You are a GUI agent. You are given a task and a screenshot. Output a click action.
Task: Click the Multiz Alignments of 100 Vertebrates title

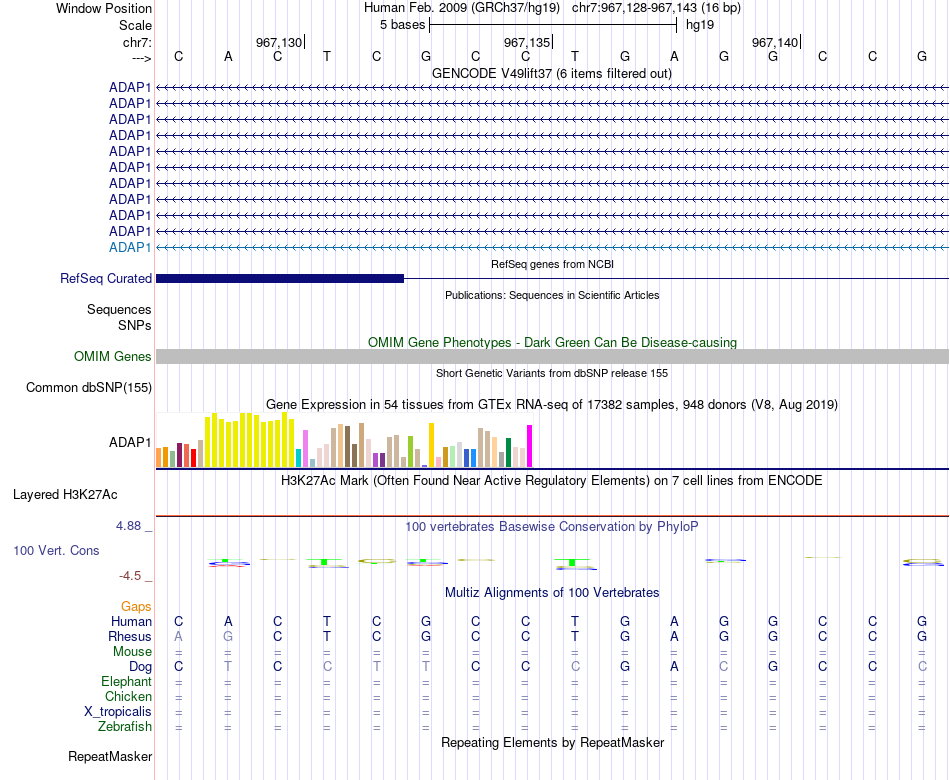552,592
